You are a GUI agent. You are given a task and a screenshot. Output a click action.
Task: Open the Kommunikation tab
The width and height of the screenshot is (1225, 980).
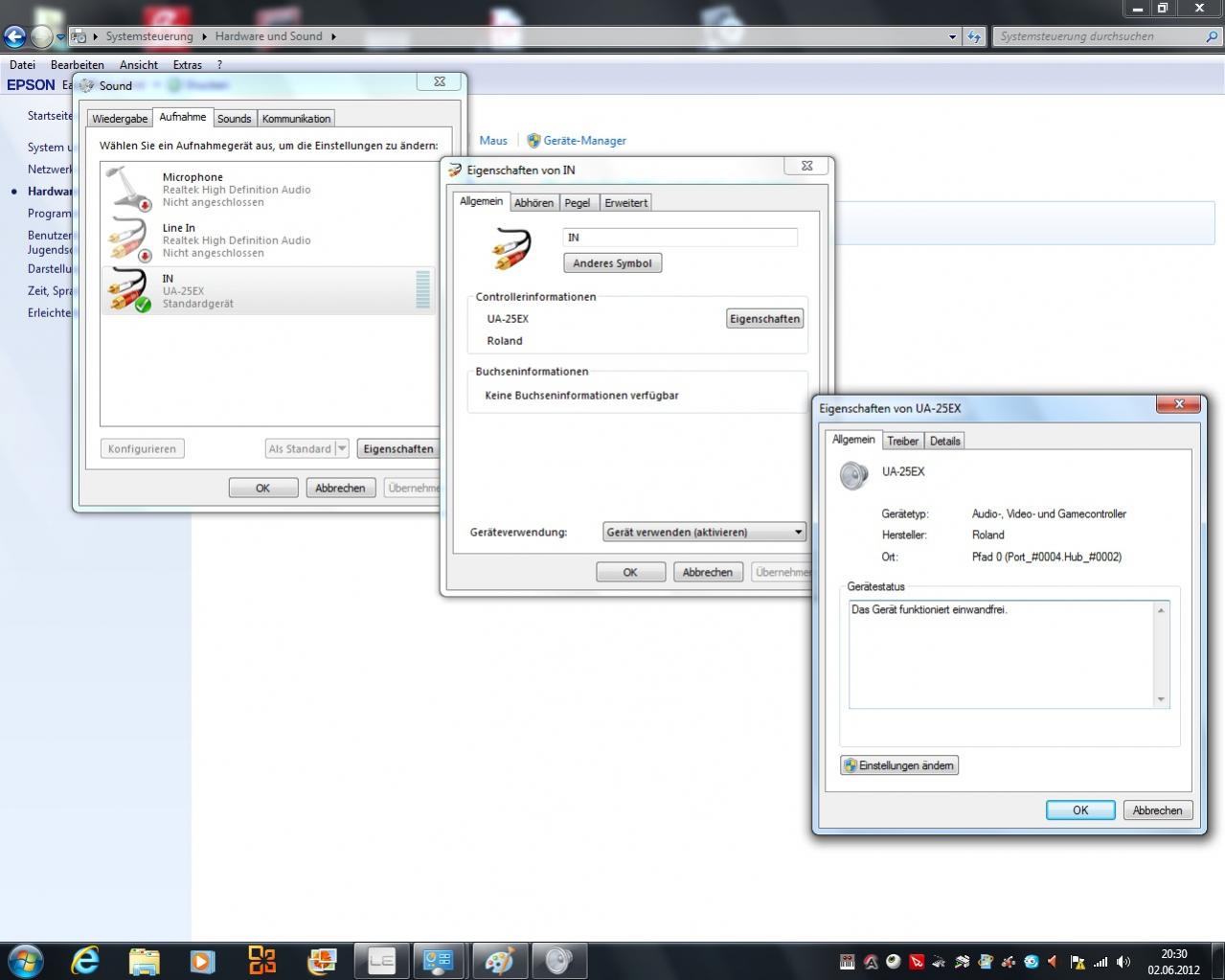[296, 119]
